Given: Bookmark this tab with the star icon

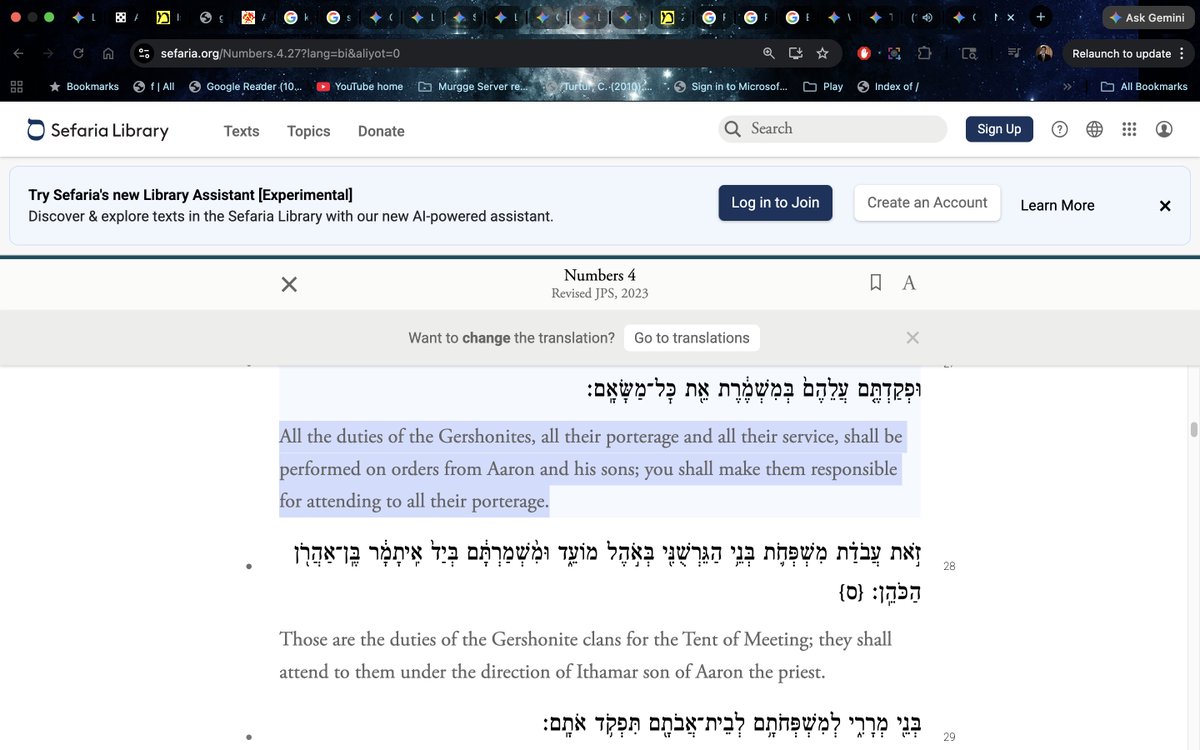Looking at the screenshot, I should pyautogui.click(x=822, y=53).
